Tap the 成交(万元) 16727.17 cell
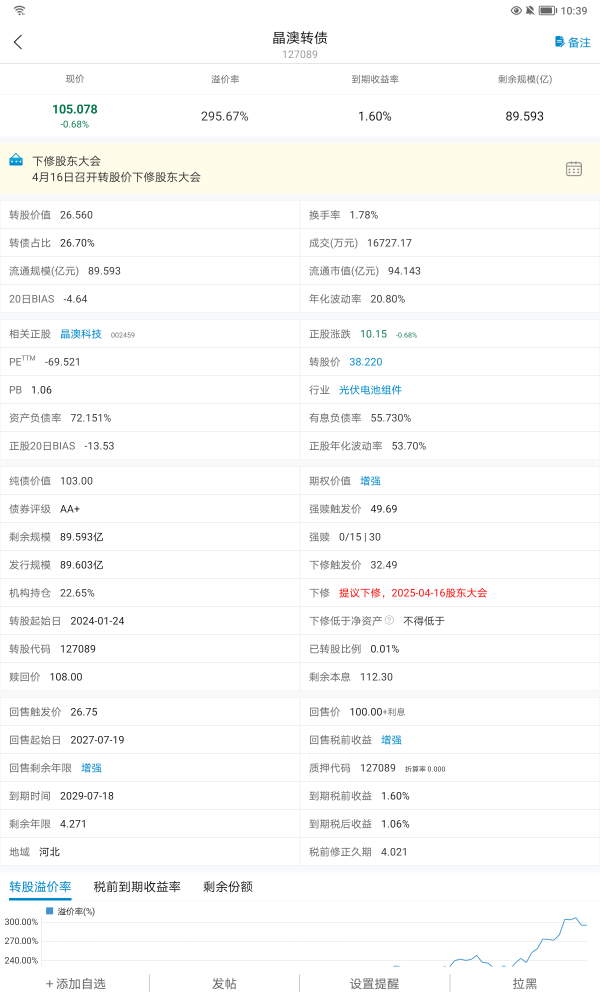 click(450, 243)
